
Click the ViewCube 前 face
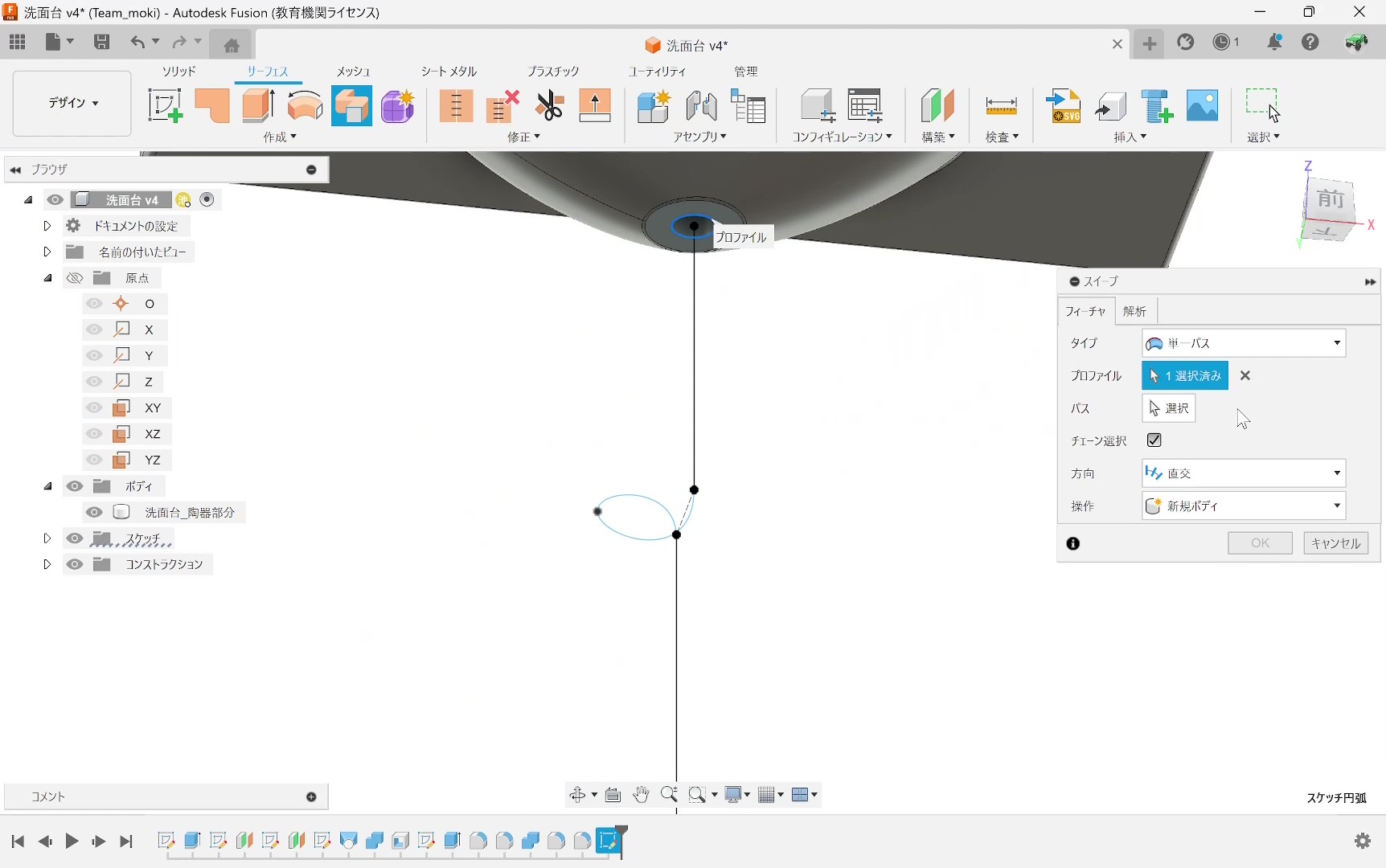coord(1331,199)
